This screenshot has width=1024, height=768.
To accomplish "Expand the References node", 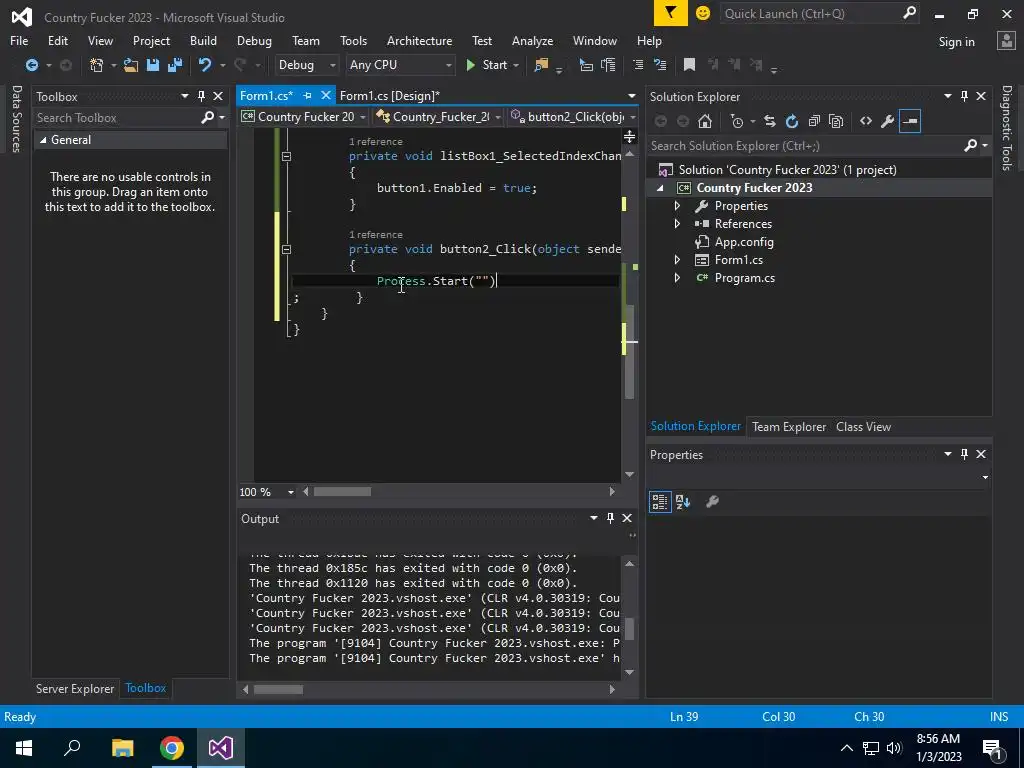I will [x=677, y=224].
